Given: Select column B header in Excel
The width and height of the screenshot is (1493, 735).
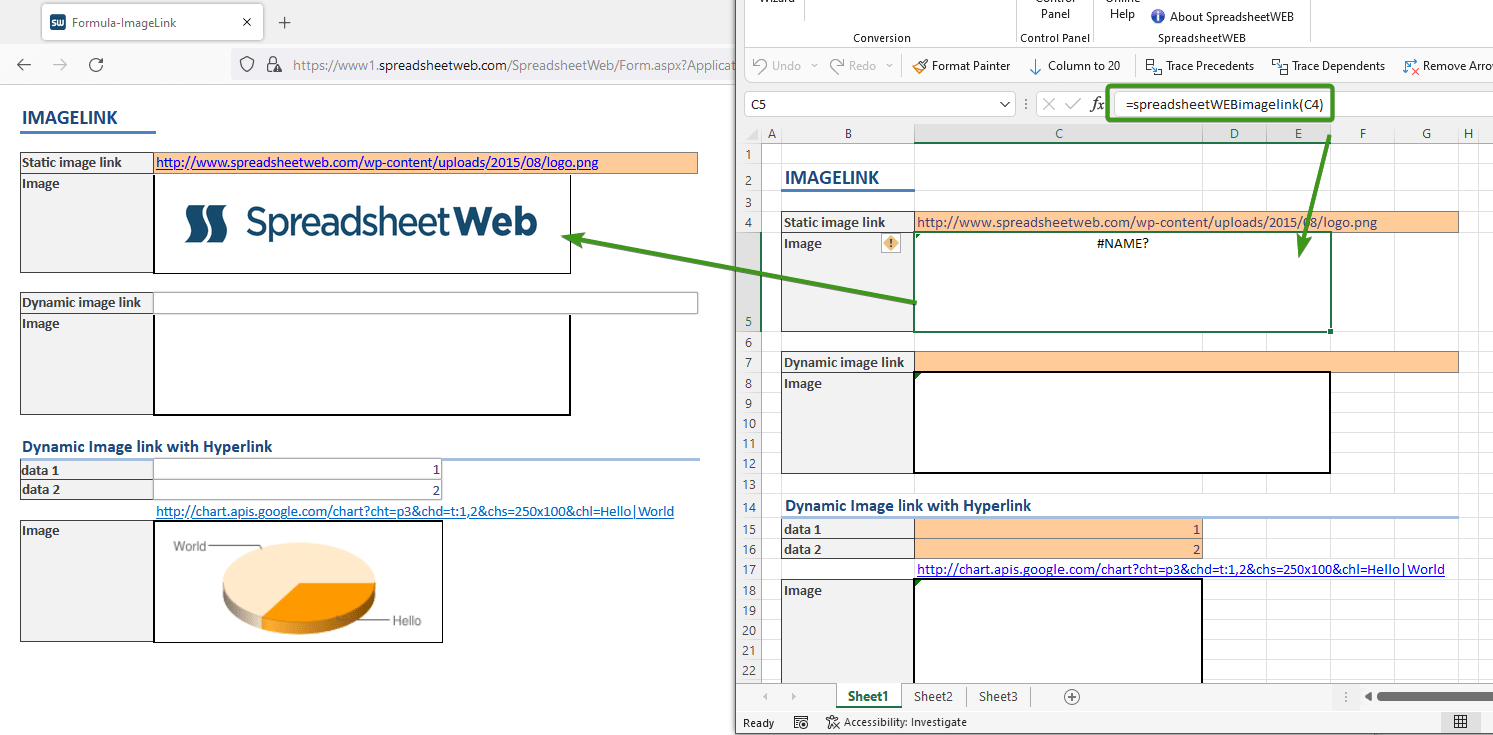Looking at the screenshot, I should click(848, 134).
